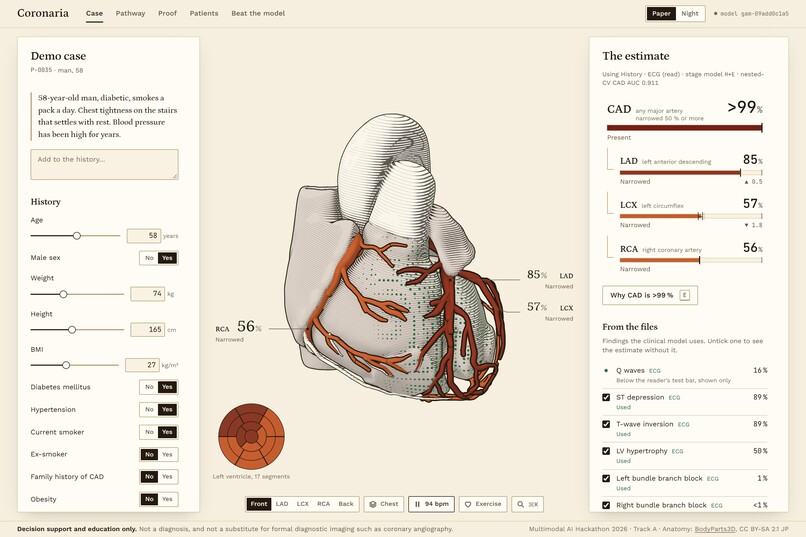Set Hypertension to No
Image resolution: width=806 pixels, height=537 pixels.
tap(149, 410)
